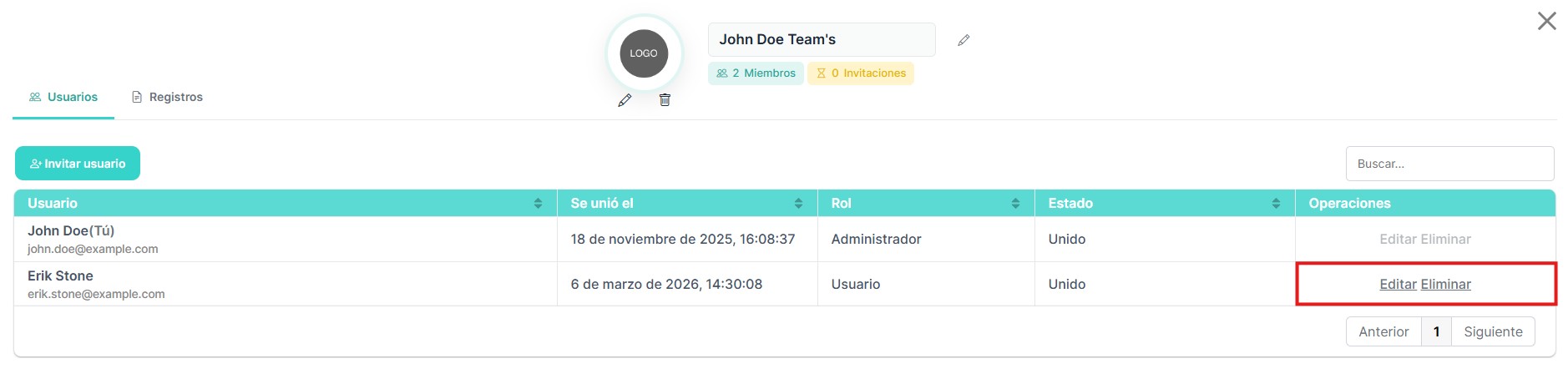Image resolution: width=1568 pixels, height=374 pixels.
Task: Sort table by Usuario column
Action: (x=538, y=204)
